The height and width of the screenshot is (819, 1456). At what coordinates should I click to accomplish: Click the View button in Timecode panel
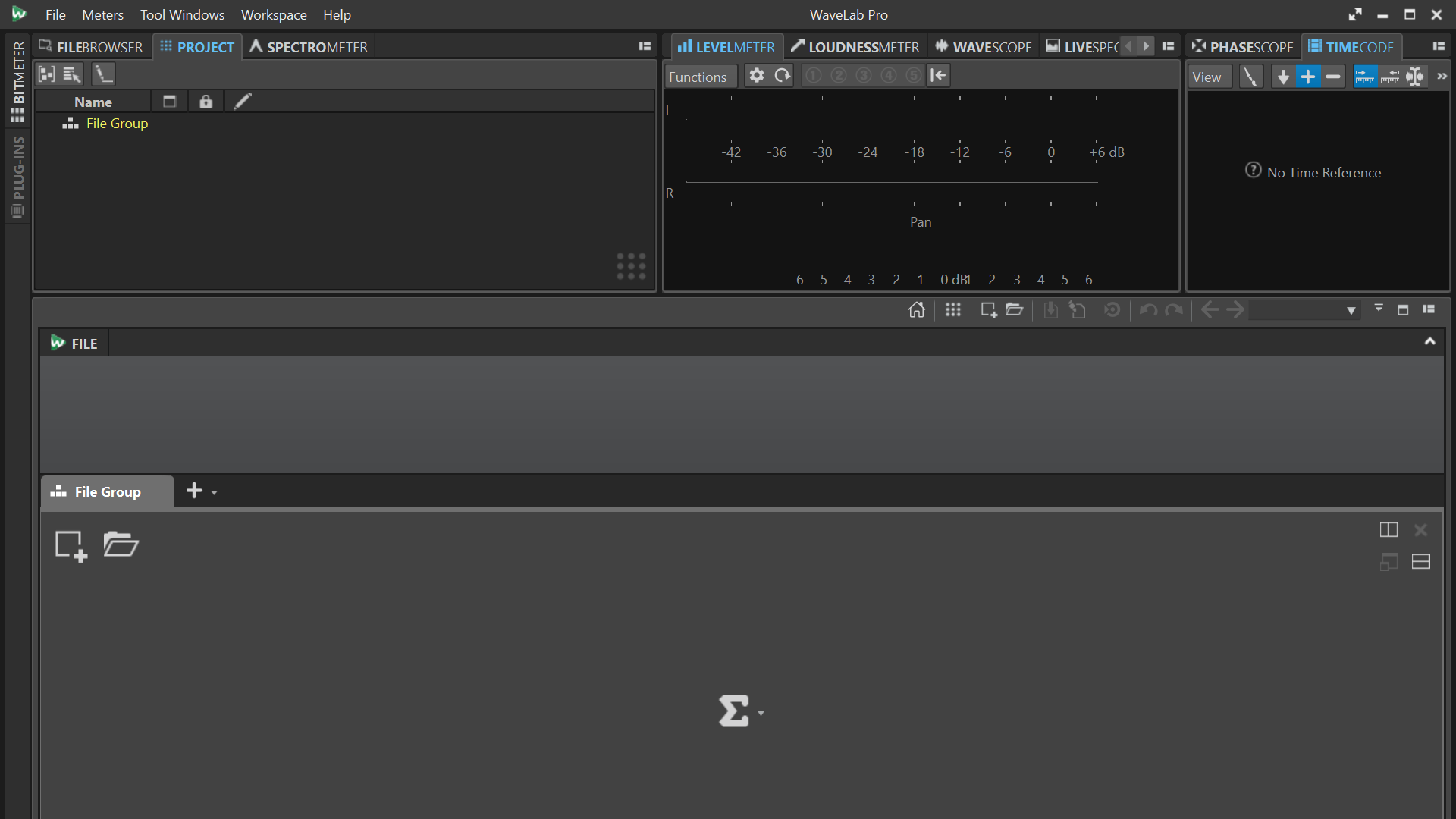pyautogui.click(x=1206, y=77)
